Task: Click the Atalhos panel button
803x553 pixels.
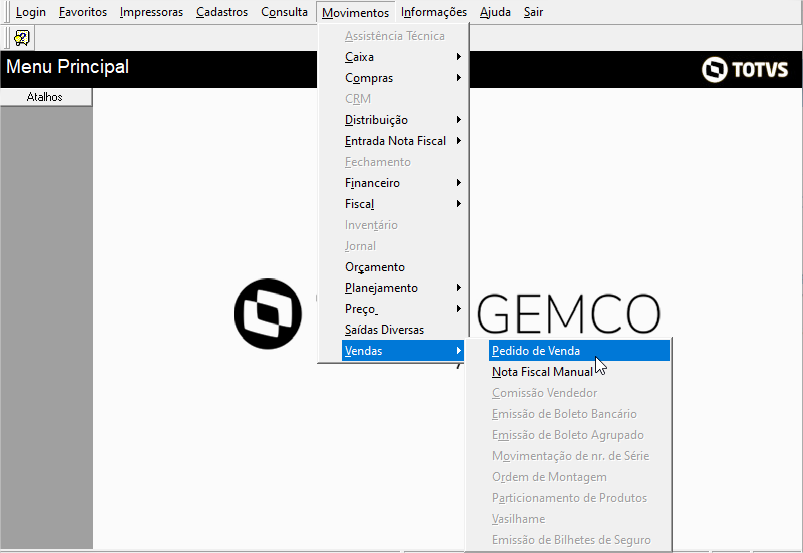Action: (46, 97)
